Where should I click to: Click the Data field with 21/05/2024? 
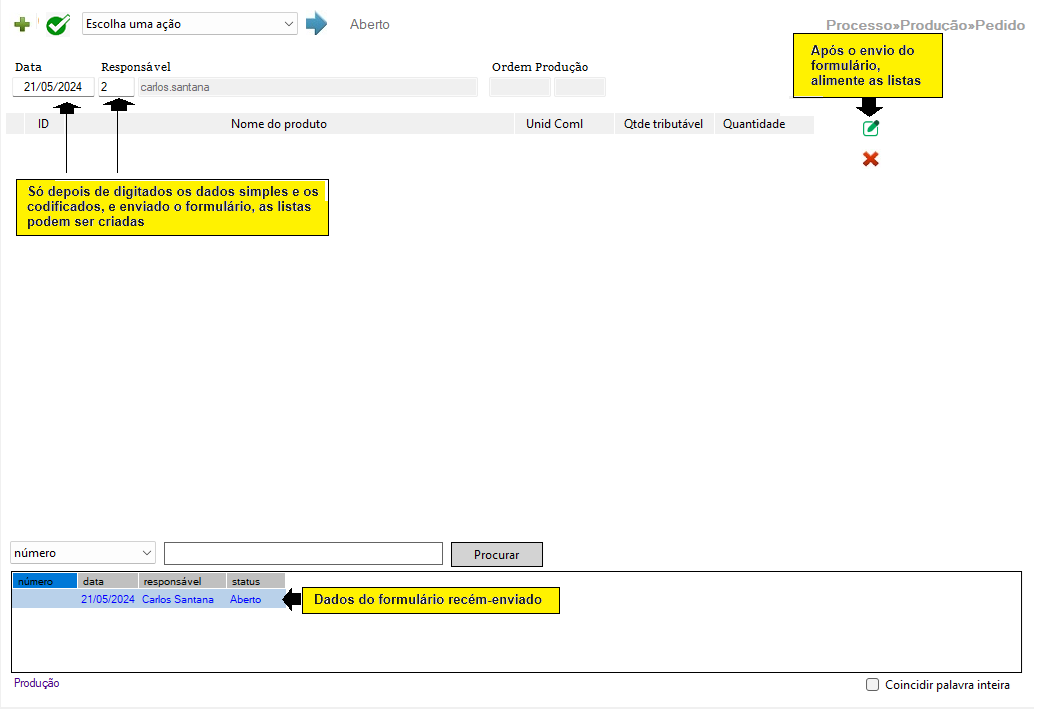[54, 87]
